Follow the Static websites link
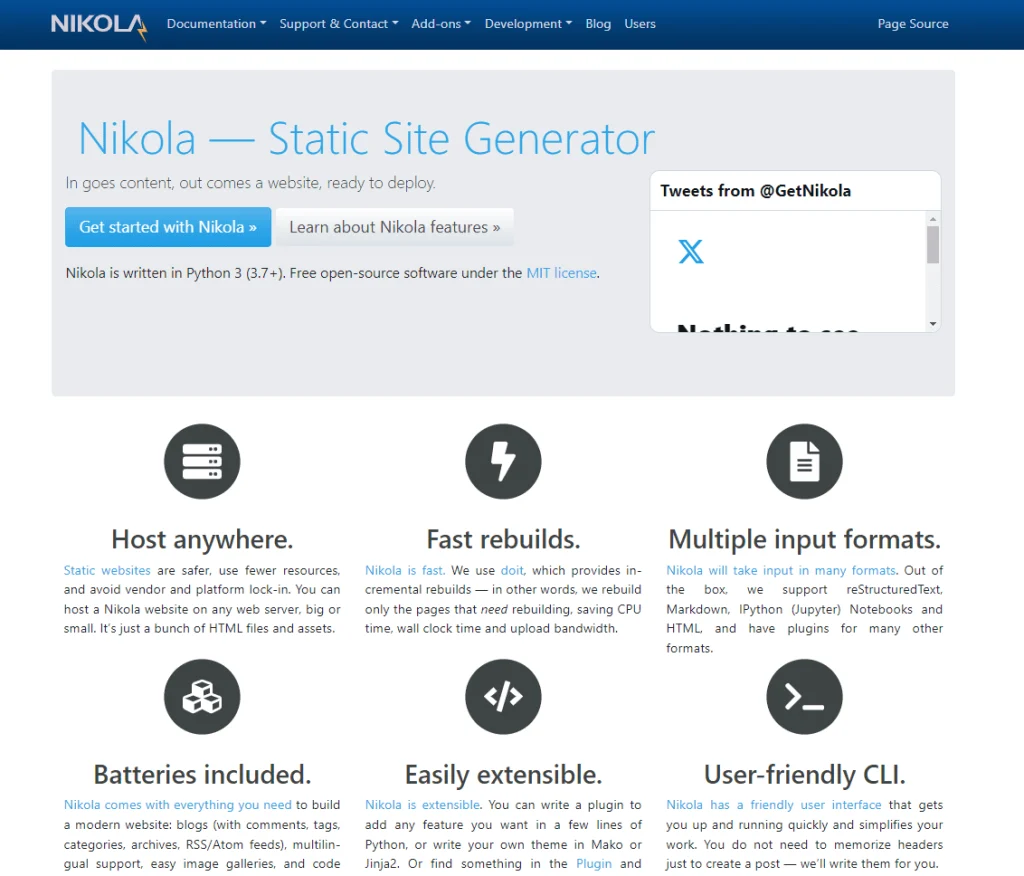 107,570
